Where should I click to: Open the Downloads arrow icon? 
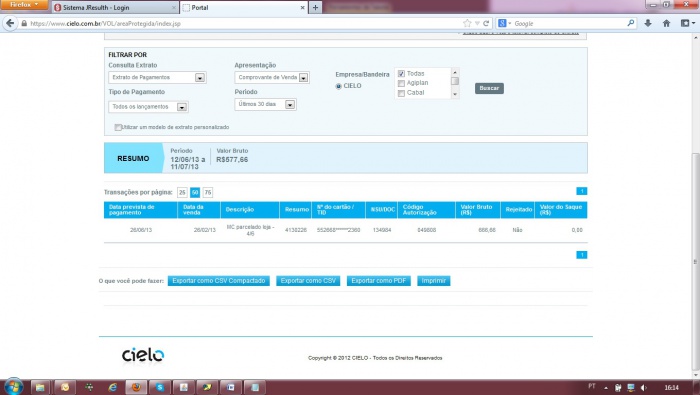coord(648,23)
